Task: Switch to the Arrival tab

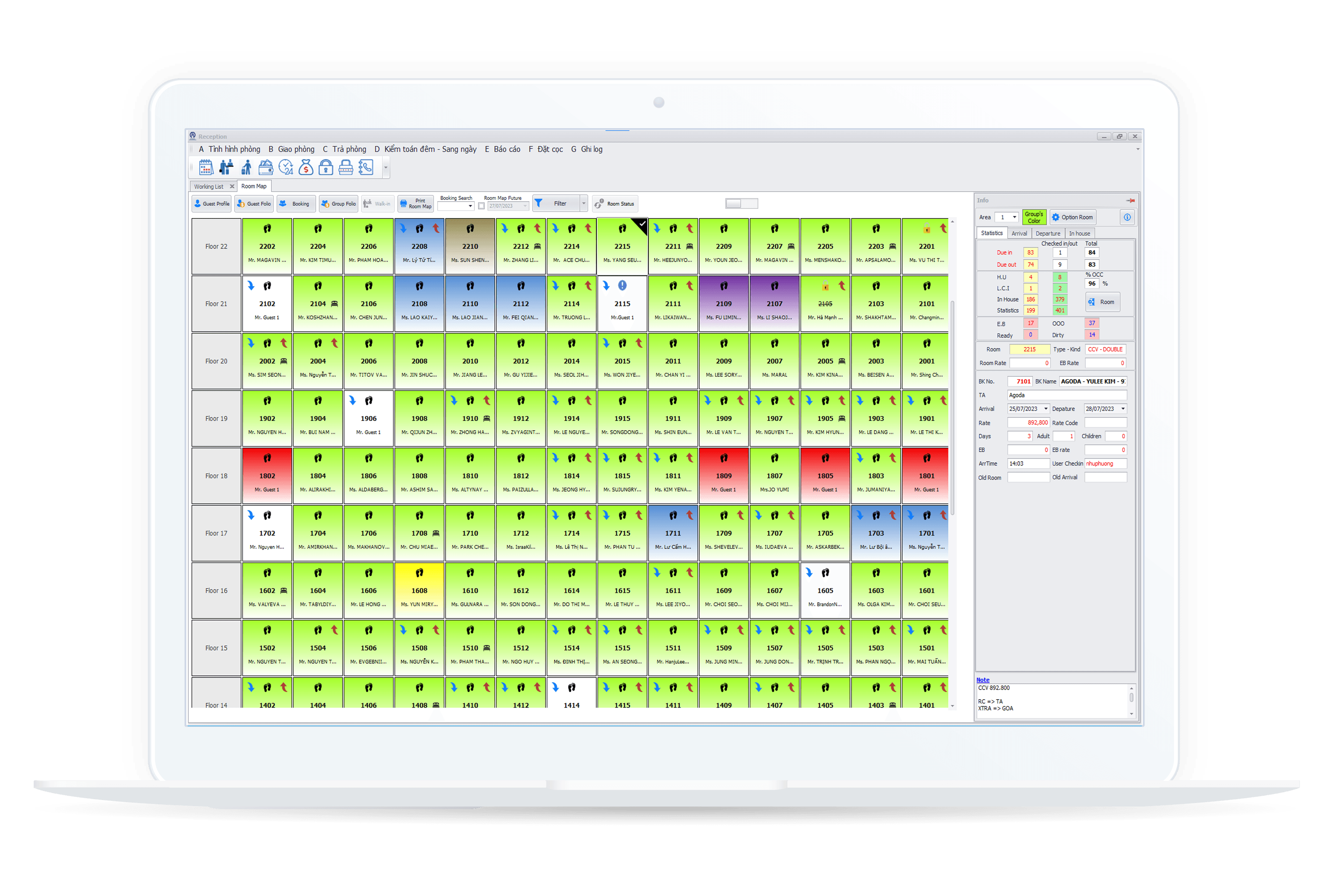Action: click(x=1019, y=233)
